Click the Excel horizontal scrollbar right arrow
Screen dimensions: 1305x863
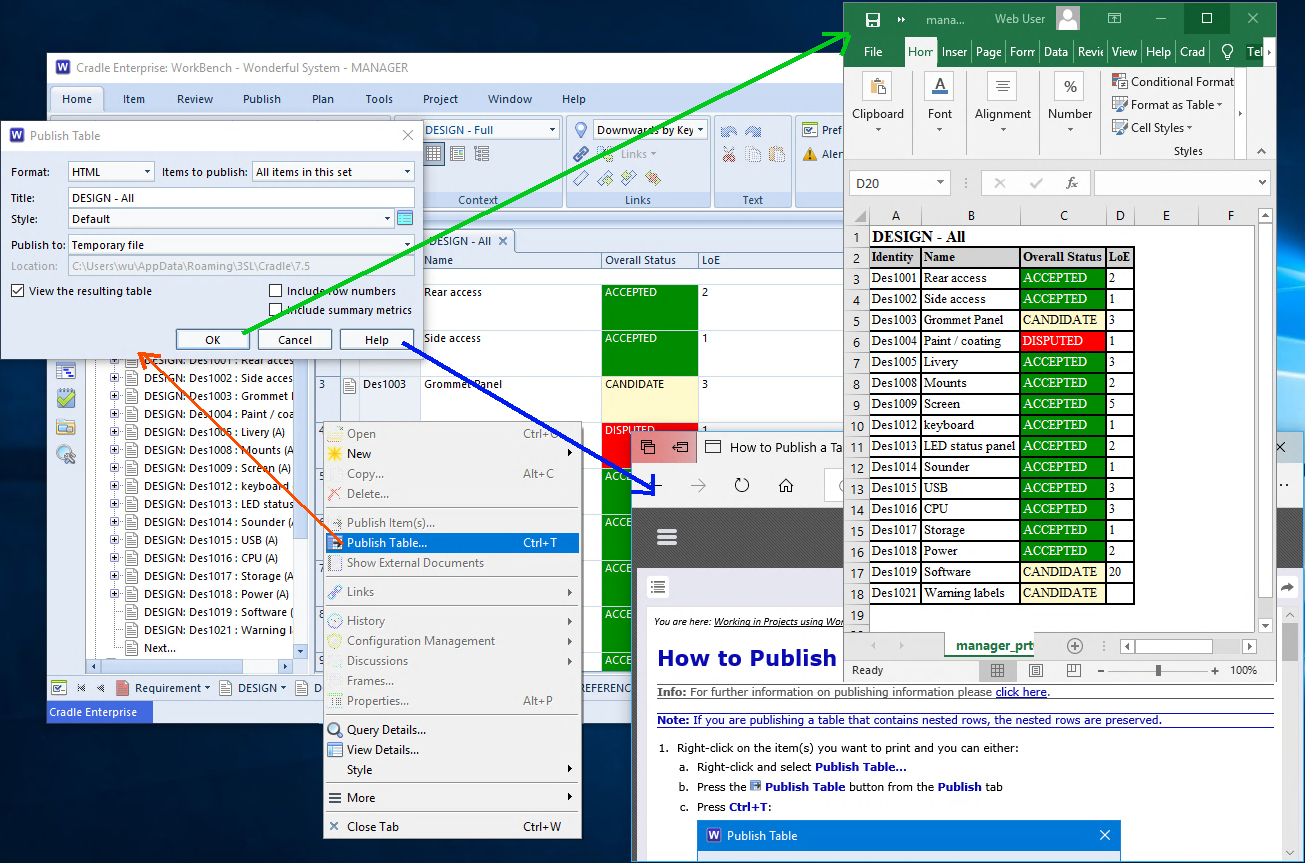click(1247, 646)
